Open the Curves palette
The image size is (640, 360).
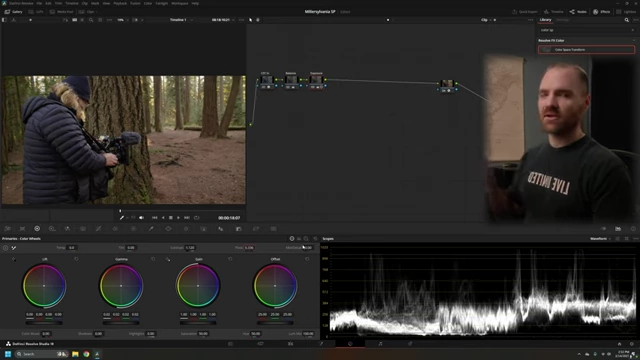click(x=98, y=229)
